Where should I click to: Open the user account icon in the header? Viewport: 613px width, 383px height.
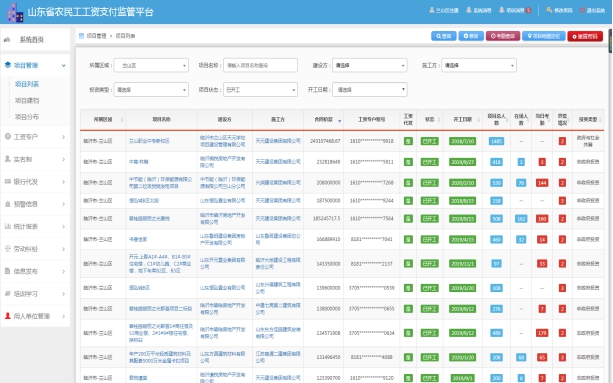click(432, 10)
